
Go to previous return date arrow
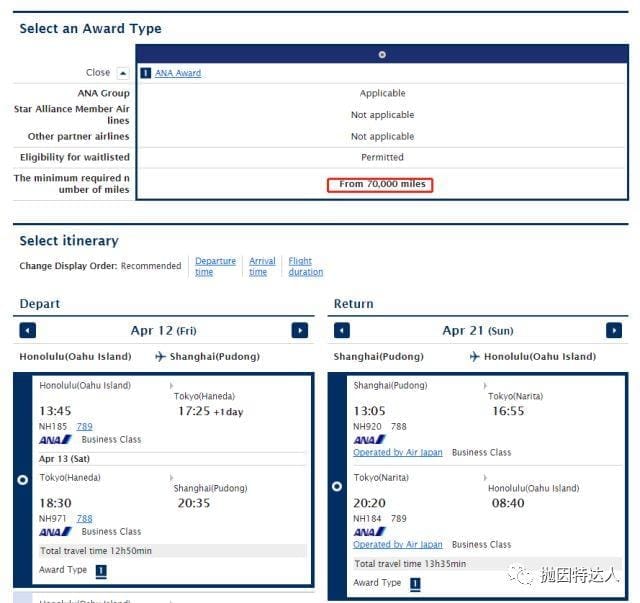tap(342, 331)
